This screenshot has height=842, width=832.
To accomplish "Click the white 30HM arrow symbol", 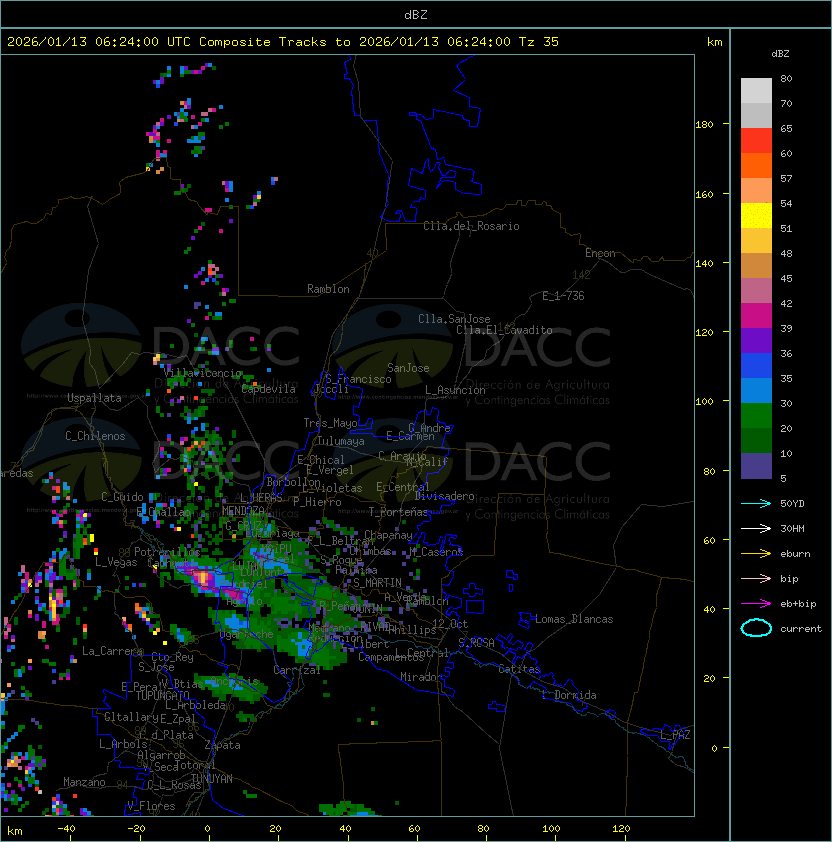I will click(x=756, y=528).
